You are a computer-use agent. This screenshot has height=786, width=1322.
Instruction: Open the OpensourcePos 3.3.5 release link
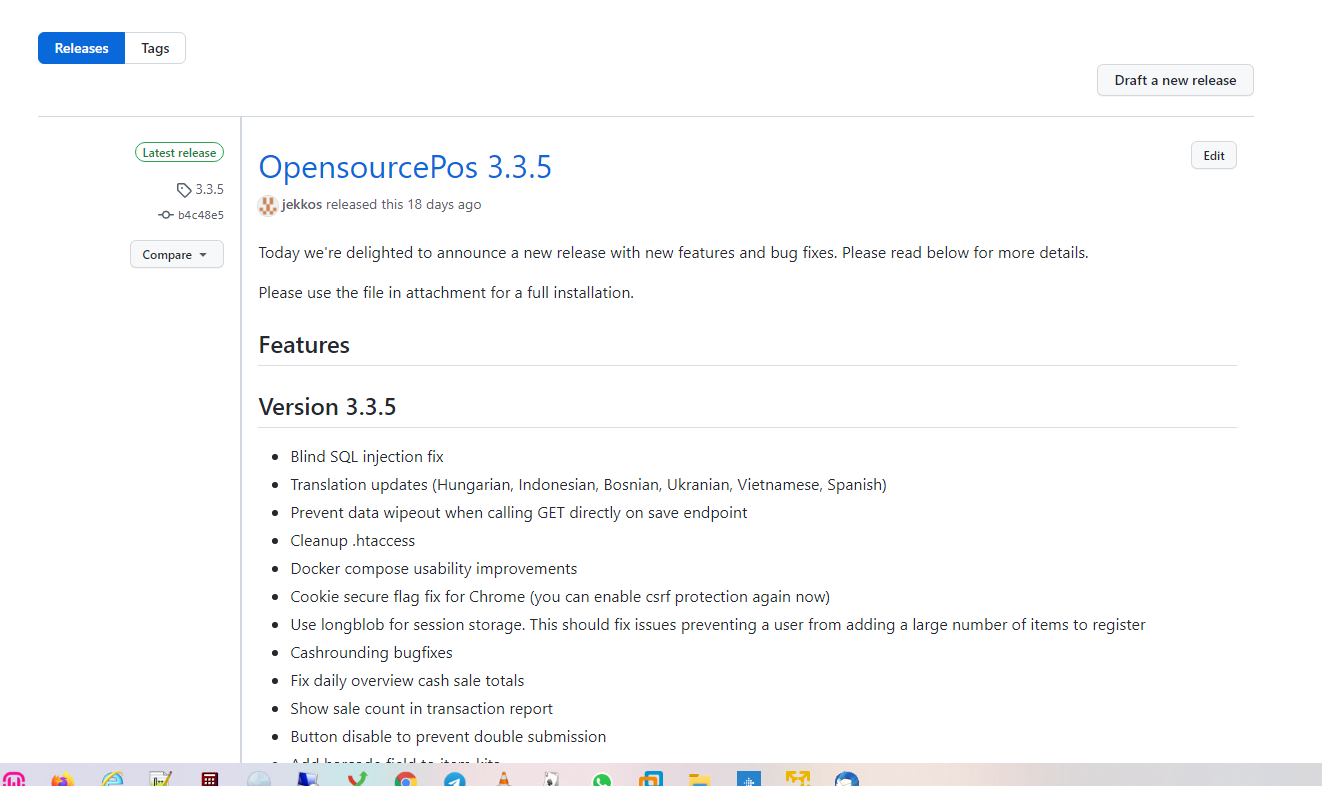(x=405, y=167)
